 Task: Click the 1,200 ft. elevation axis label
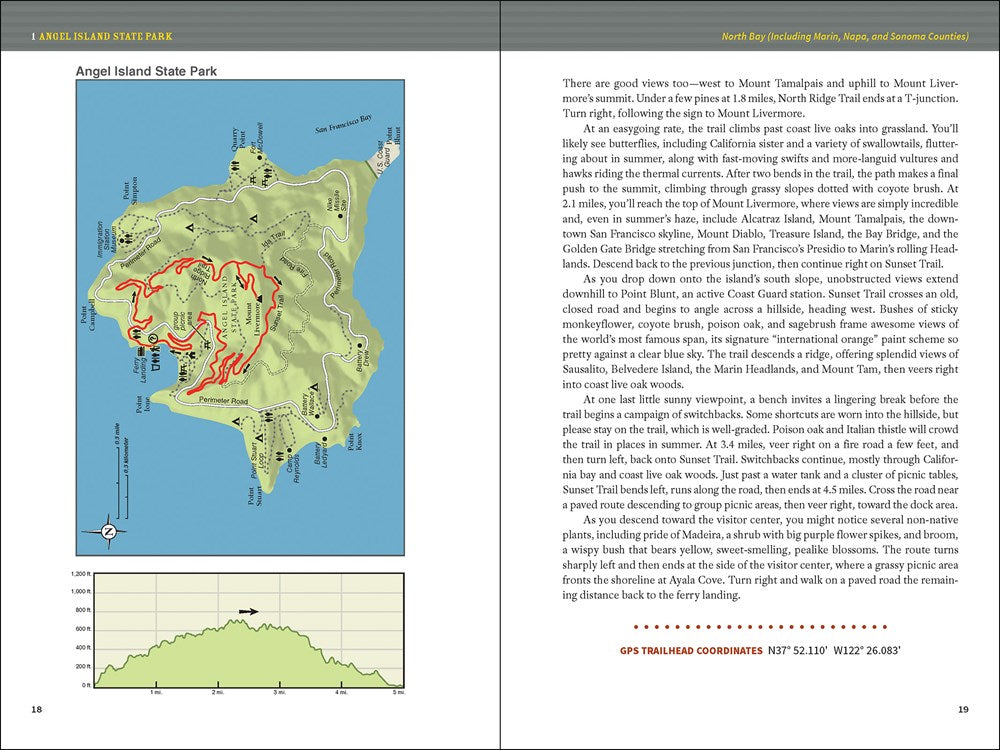click(81, 575)
